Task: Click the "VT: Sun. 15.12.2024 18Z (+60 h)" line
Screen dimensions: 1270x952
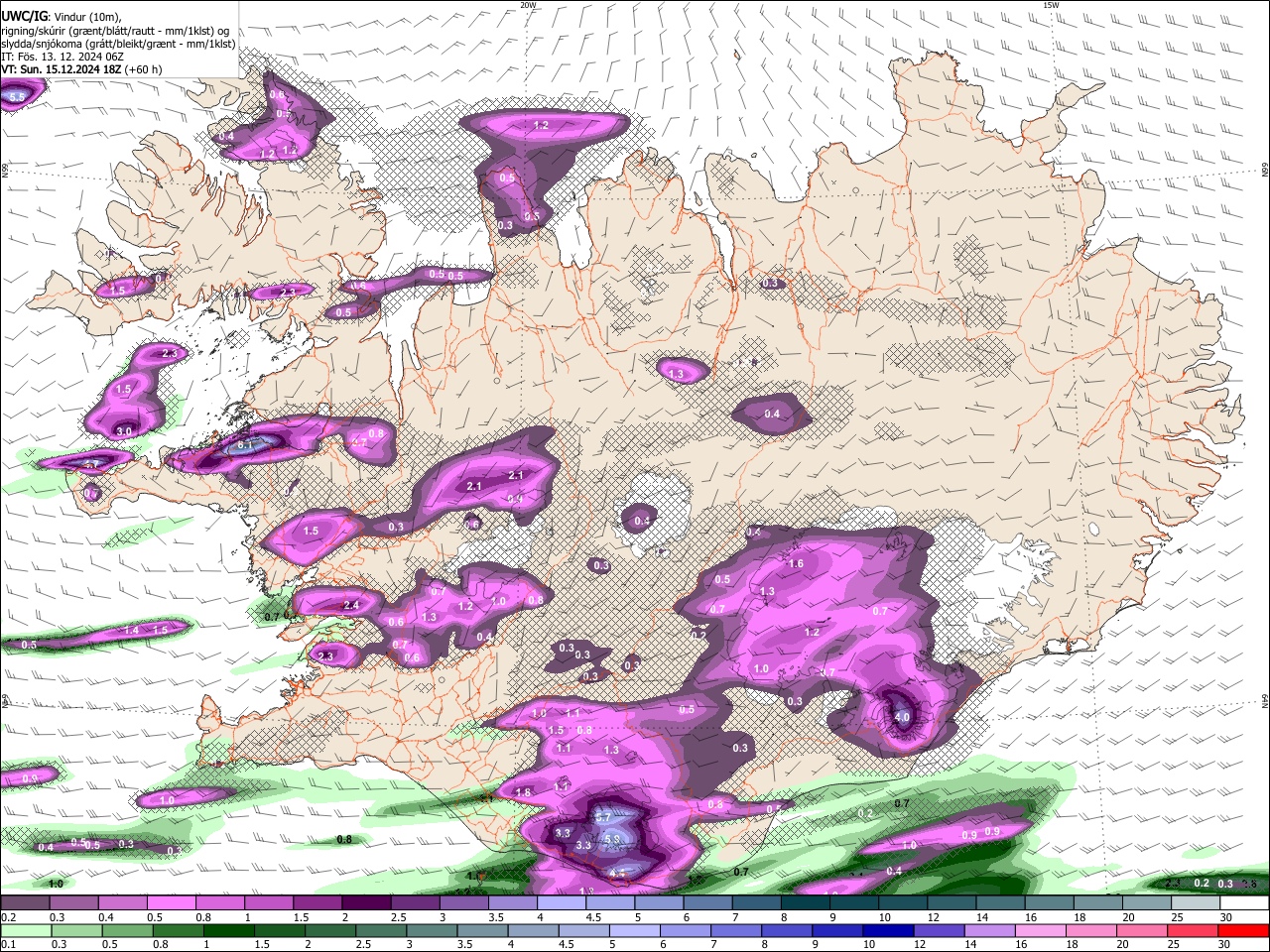Action: pos(81,69)
